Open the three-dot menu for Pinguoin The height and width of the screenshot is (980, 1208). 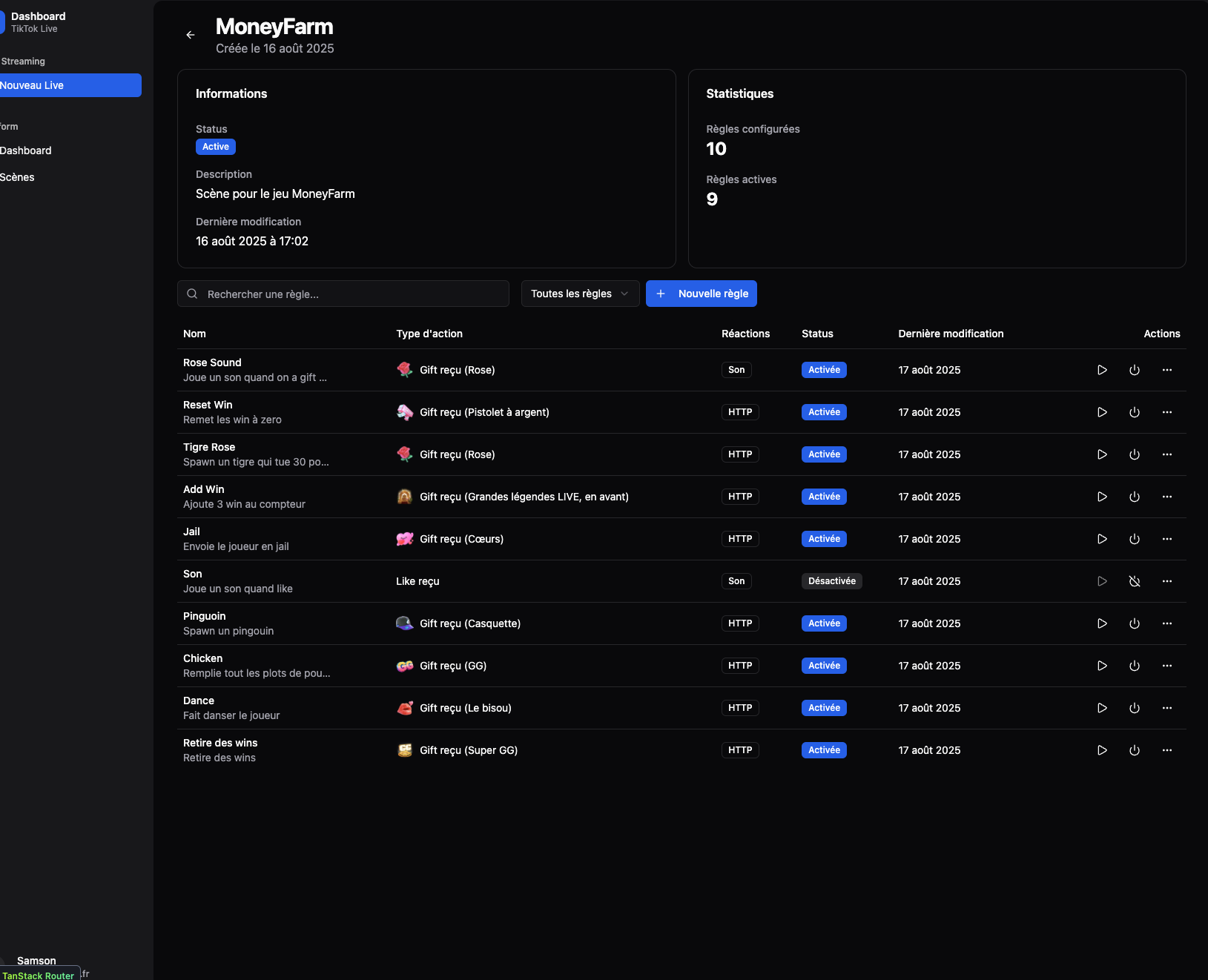click(1167, 623)
